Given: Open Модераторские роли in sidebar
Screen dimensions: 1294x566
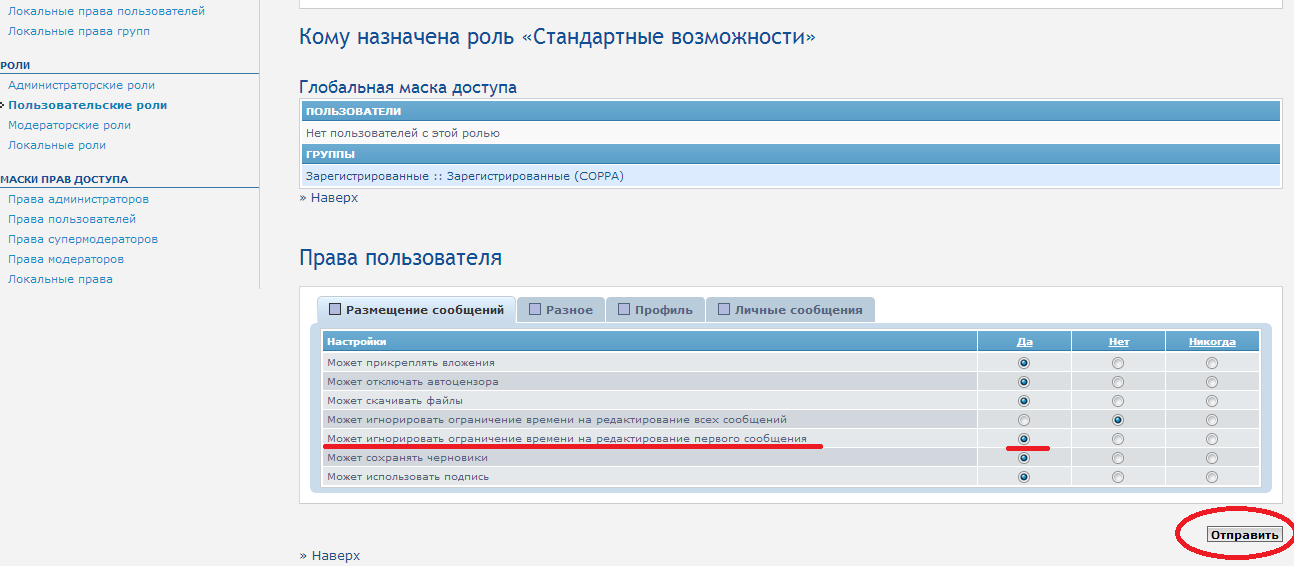Looking at the screenshot, I should 69,125.
